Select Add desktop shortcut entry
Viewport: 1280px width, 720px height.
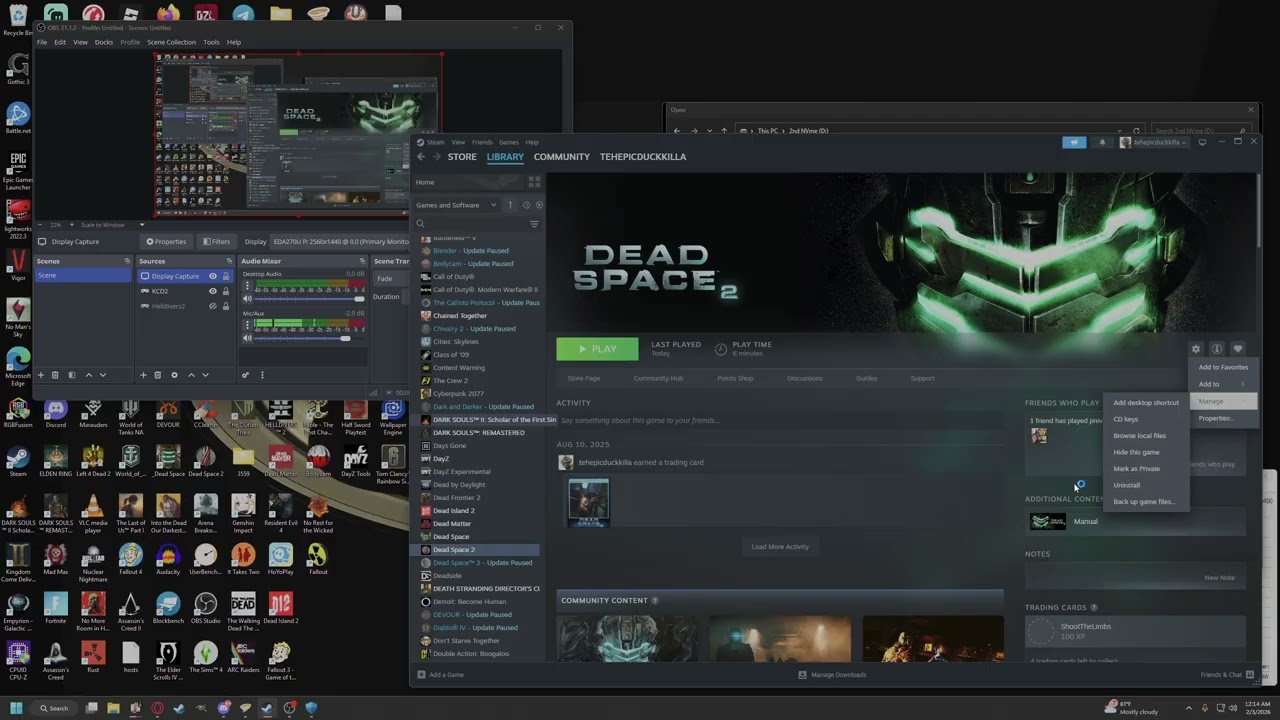point(1147,403)
